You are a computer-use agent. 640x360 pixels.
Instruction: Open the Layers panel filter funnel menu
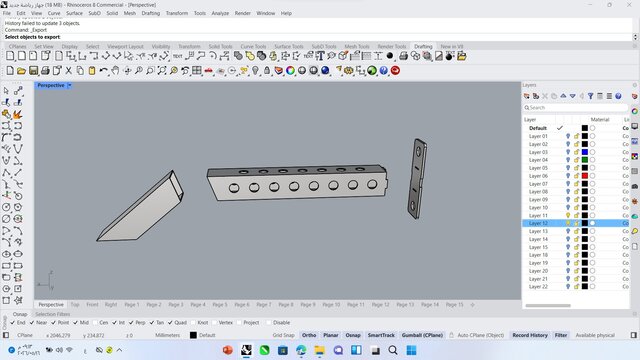(x=591, y=96)
